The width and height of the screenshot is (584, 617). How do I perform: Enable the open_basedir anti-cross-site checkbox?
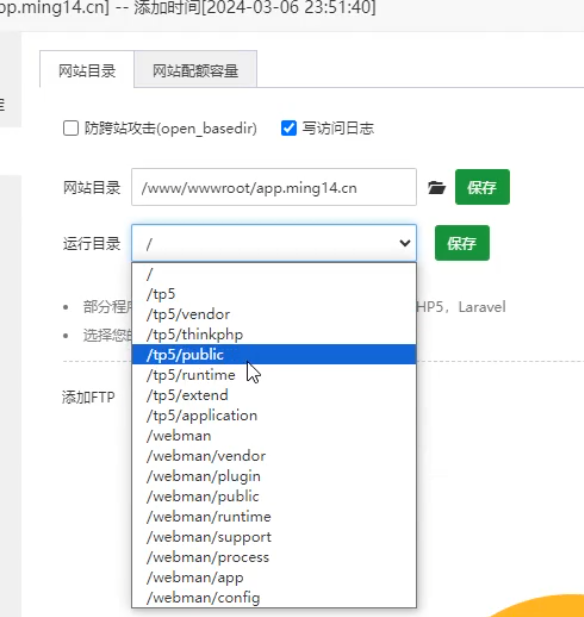[x=71, y=128]
